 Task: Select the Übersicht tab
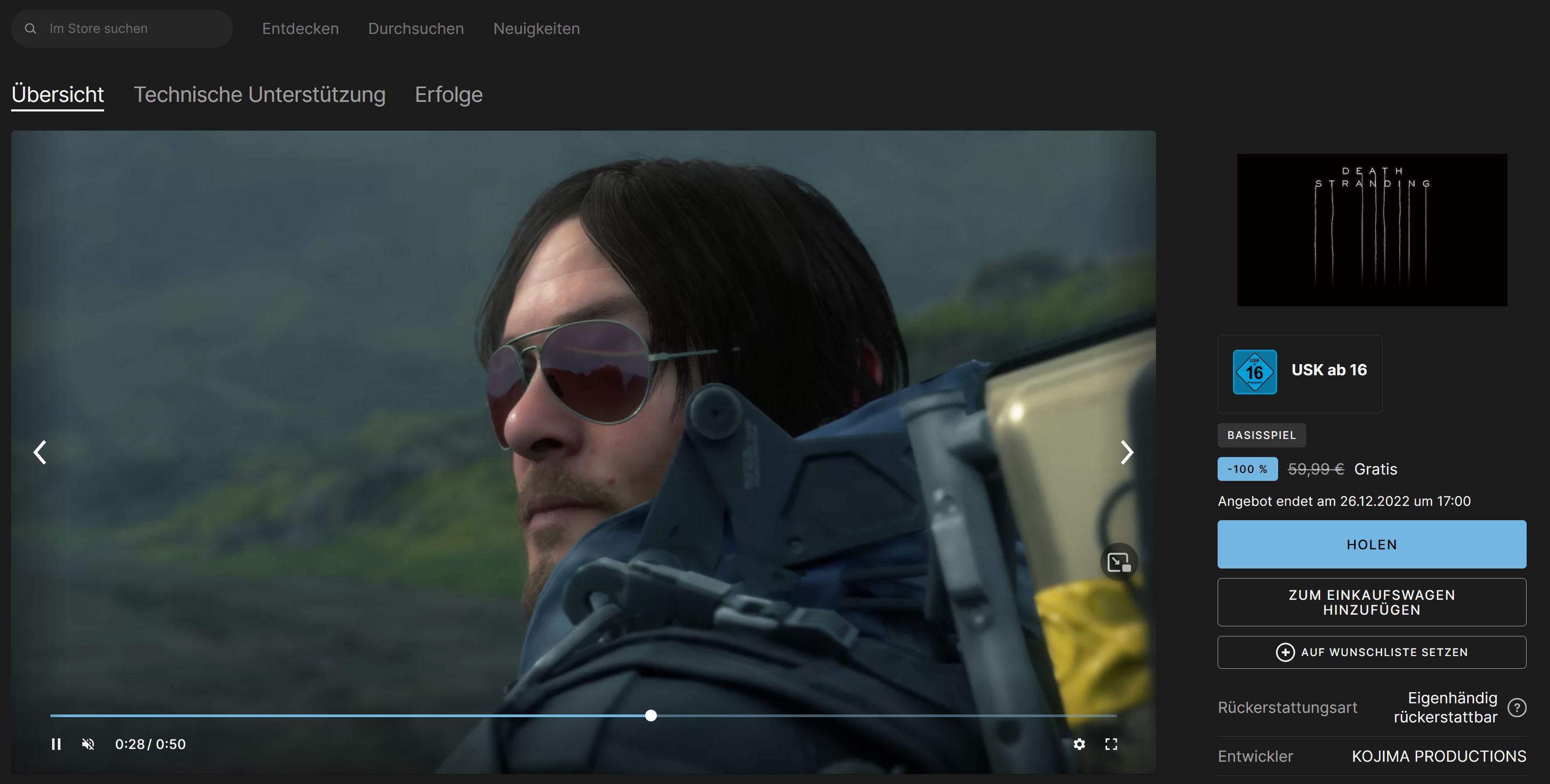[x=58, y=94]
